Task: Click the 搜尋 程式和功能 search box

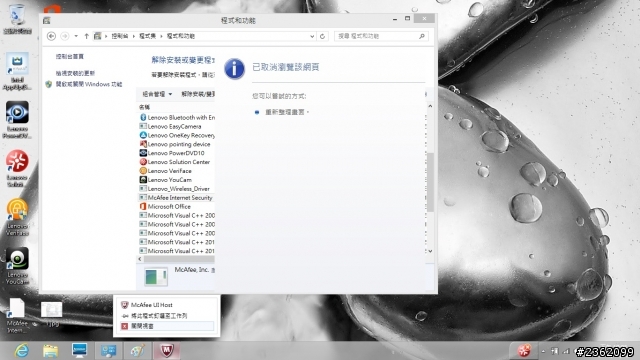Action: (381, 36)
